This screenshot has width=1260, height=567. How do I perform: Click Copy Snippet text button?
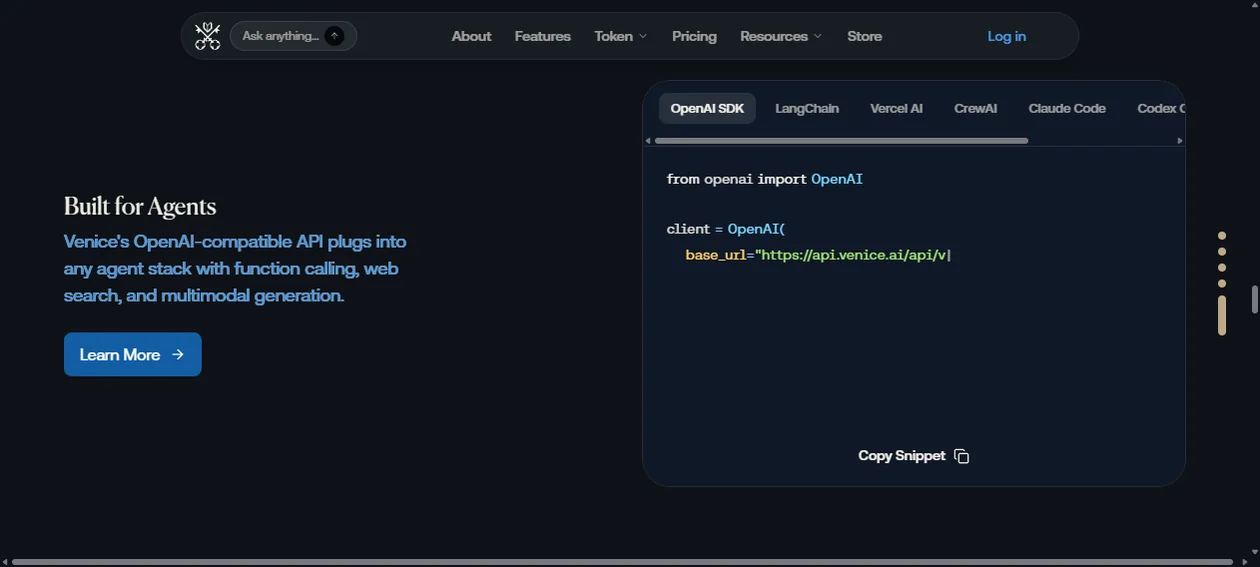coord(902,455)
